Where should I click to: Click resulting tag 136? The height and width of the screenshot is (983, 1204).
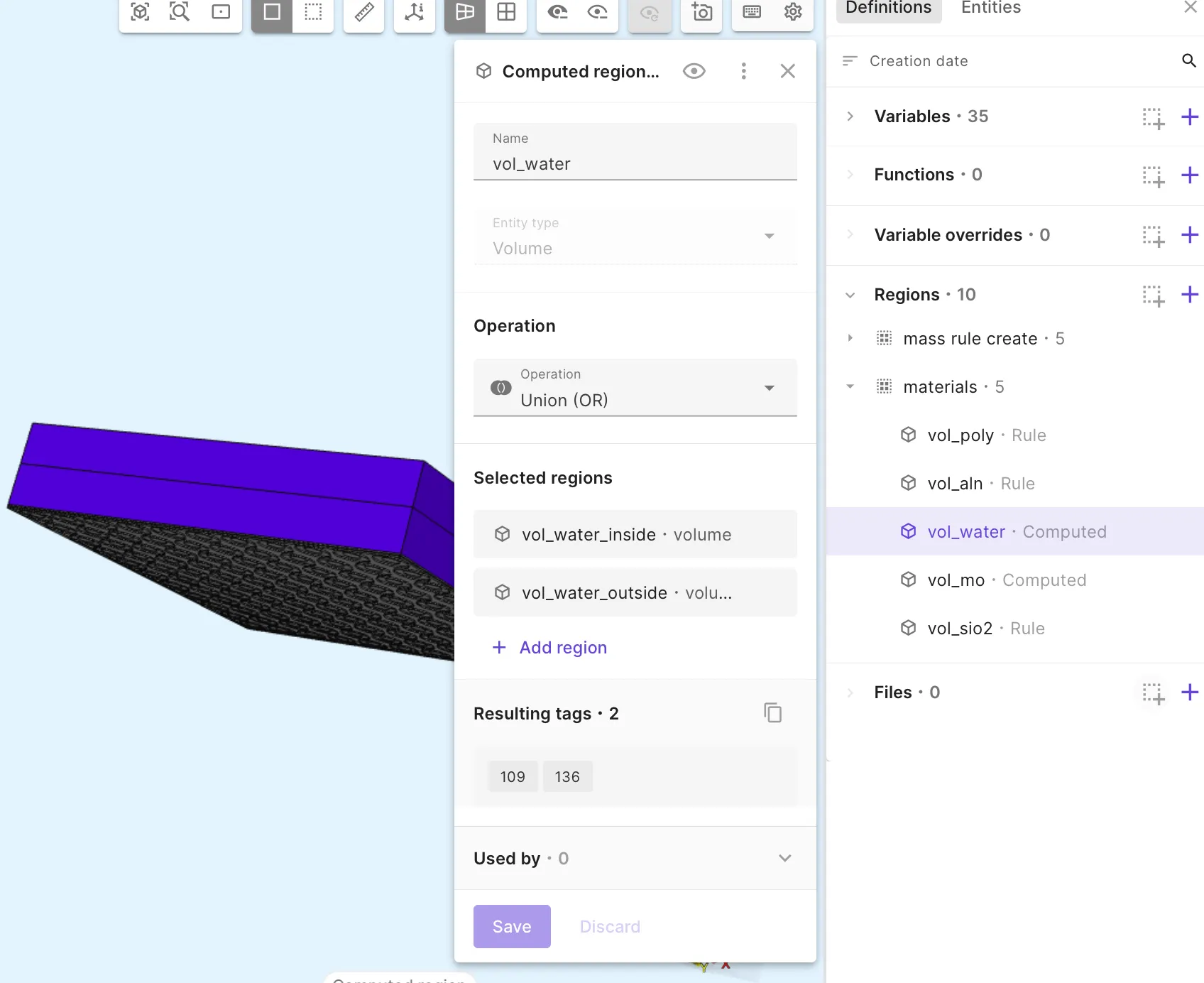tap(567, 777)
